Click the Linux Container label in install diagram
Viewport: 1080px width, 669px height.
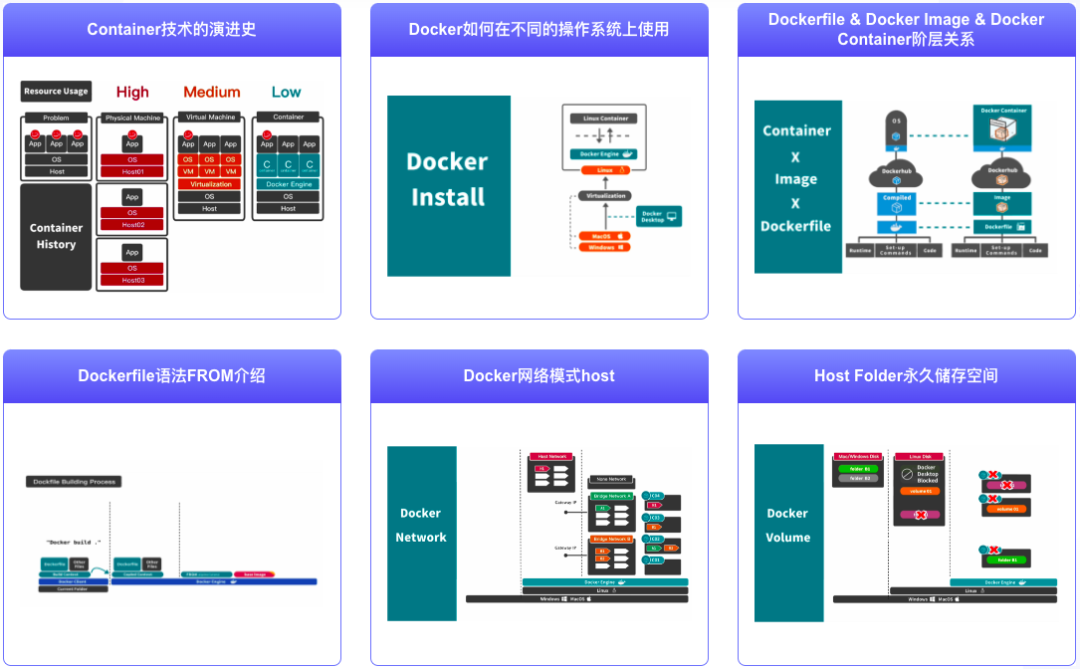605,119
